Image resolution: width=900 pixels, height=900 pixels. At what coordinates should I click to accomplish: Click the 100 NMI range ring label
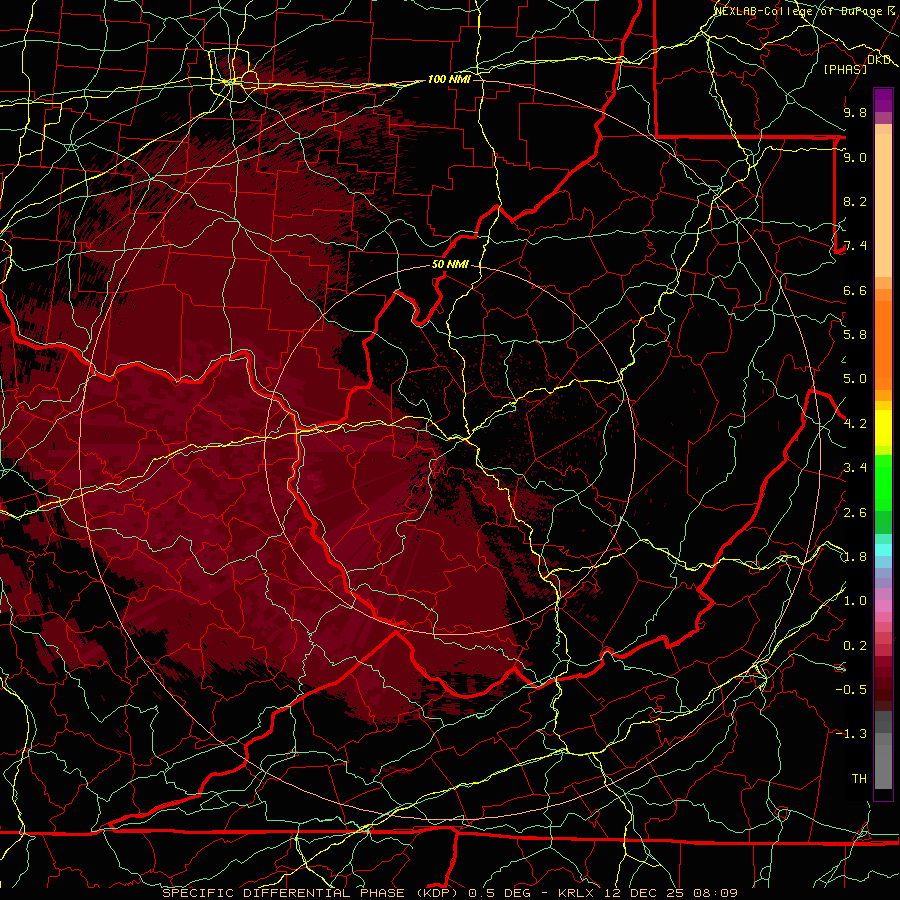[449, 79]
